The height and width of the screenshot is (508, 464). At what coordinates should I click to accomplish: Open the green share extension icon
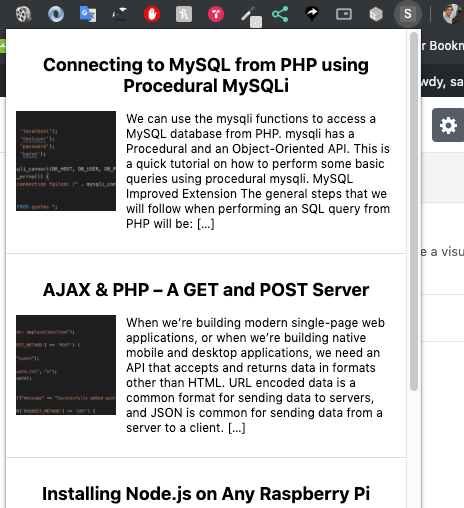click(280, 14)
